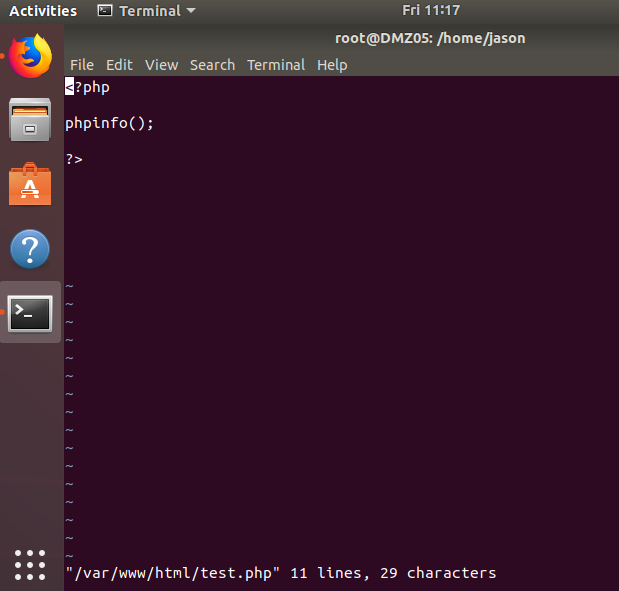The height and width of the screenshot is (591, 619).
Task: Click the "11 lines, 29 characters" status text
Action: tap(393, 573)
